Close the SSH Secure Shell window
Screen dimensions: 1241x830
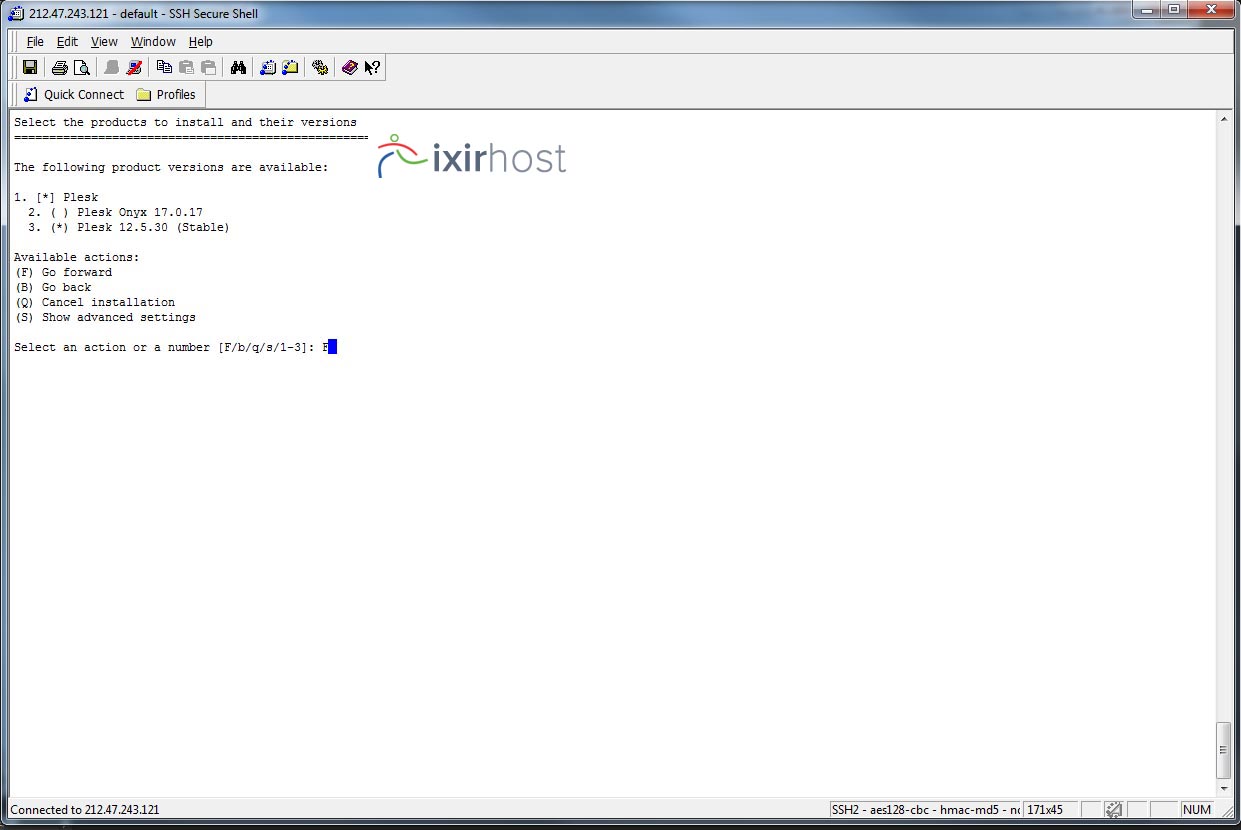coord(1210,10)
